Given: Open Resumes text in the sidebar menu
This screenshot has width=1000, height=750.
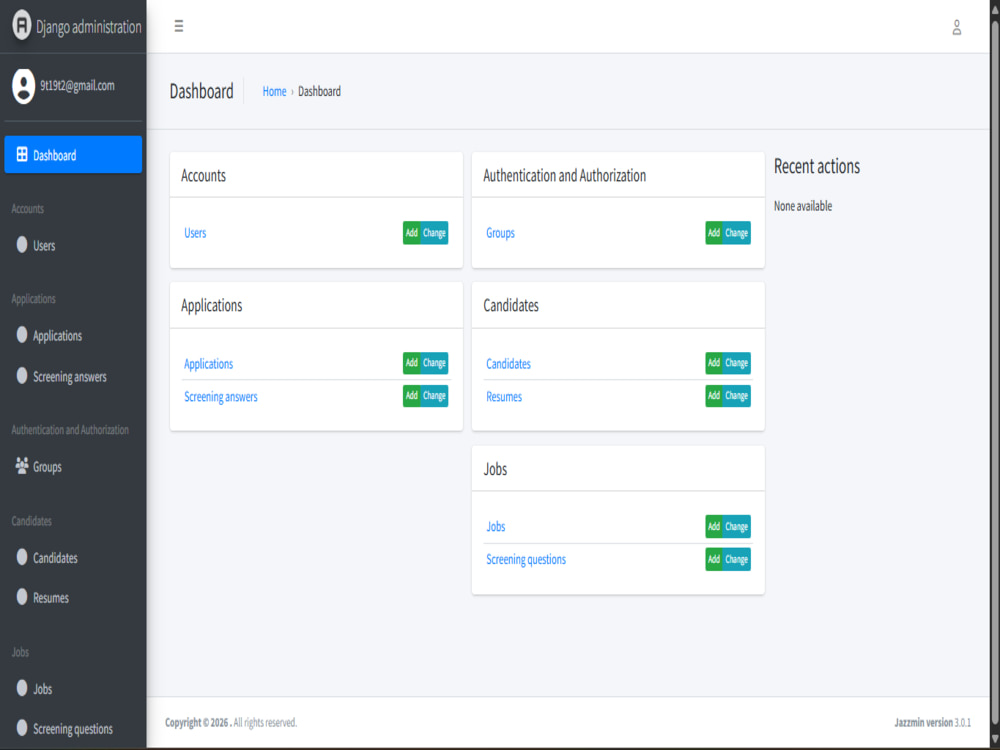Looking at the screenshot, I should pyautogui.click(x=50, y=598).
